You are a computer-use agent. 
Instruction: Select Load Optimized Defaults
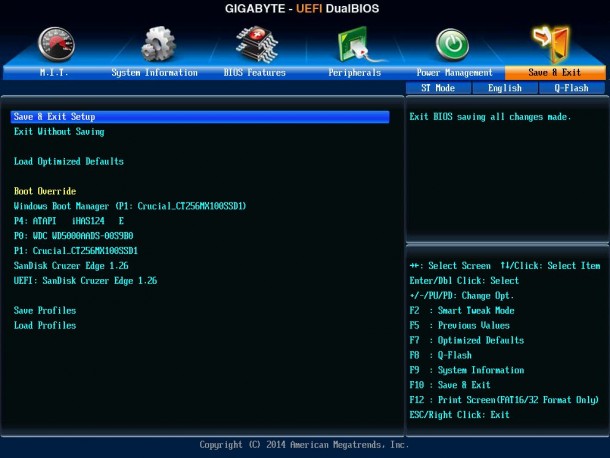[x=68, y=161]
